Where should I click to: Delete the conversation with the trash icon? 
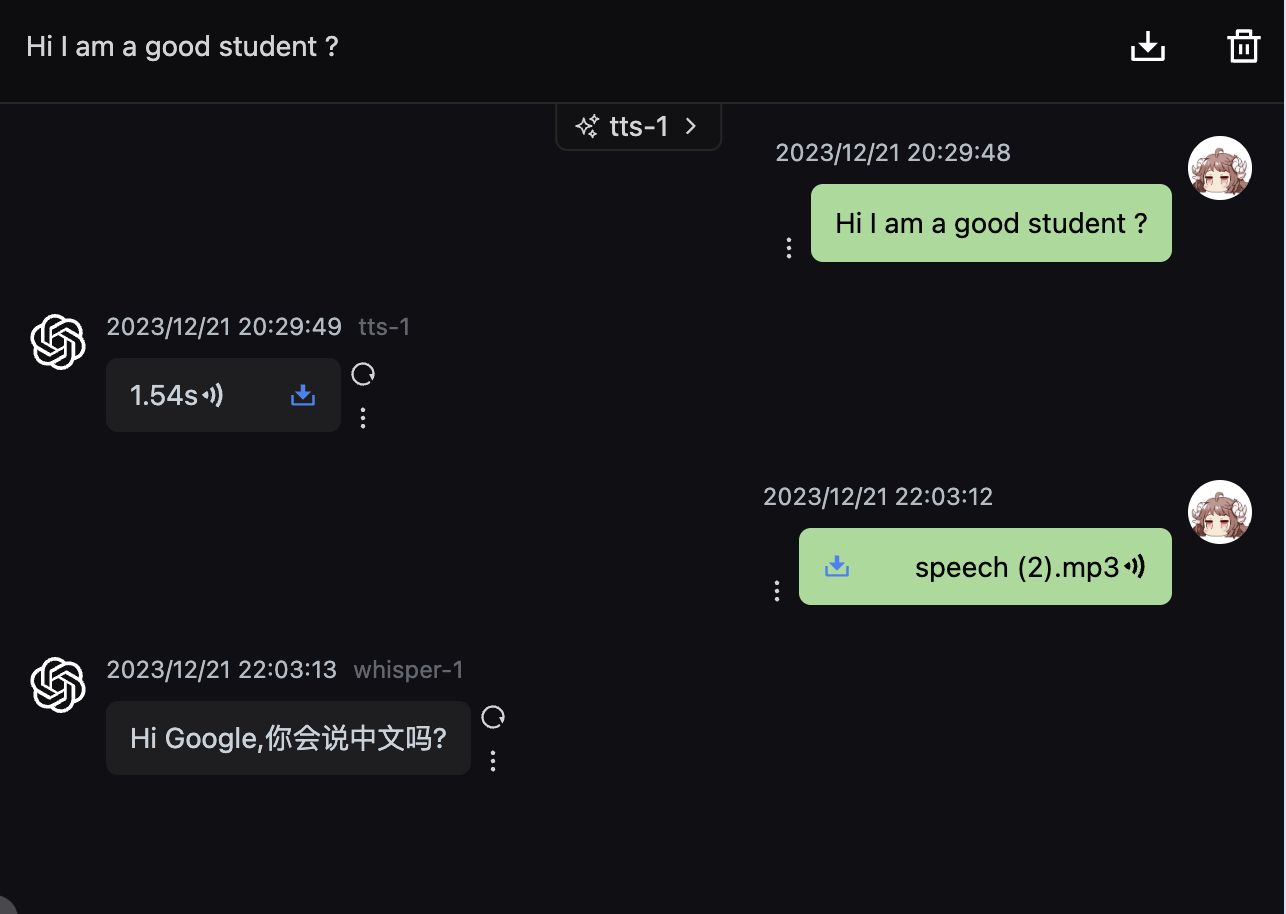[x=1243, y=46]
